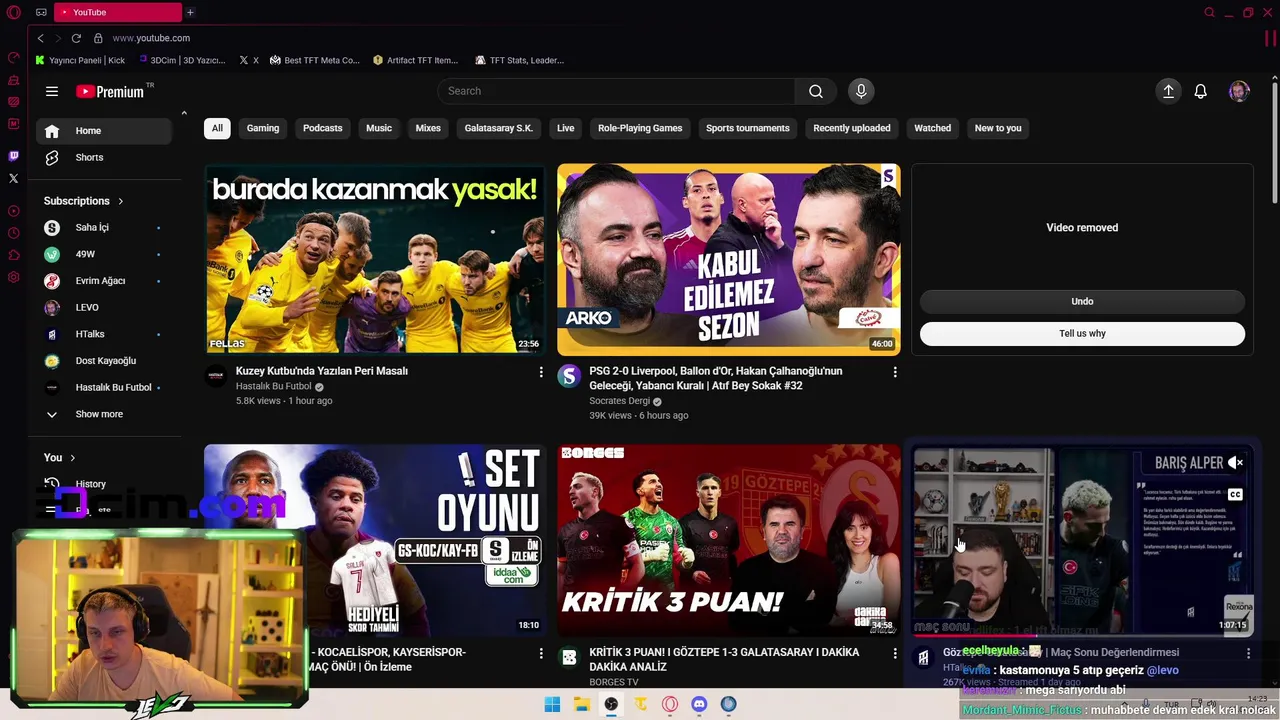Select the Gaming filter chip
Image resolution: width=1280 pixels, height=720 pixels.
pyautogui.click(x=263, y=128)
